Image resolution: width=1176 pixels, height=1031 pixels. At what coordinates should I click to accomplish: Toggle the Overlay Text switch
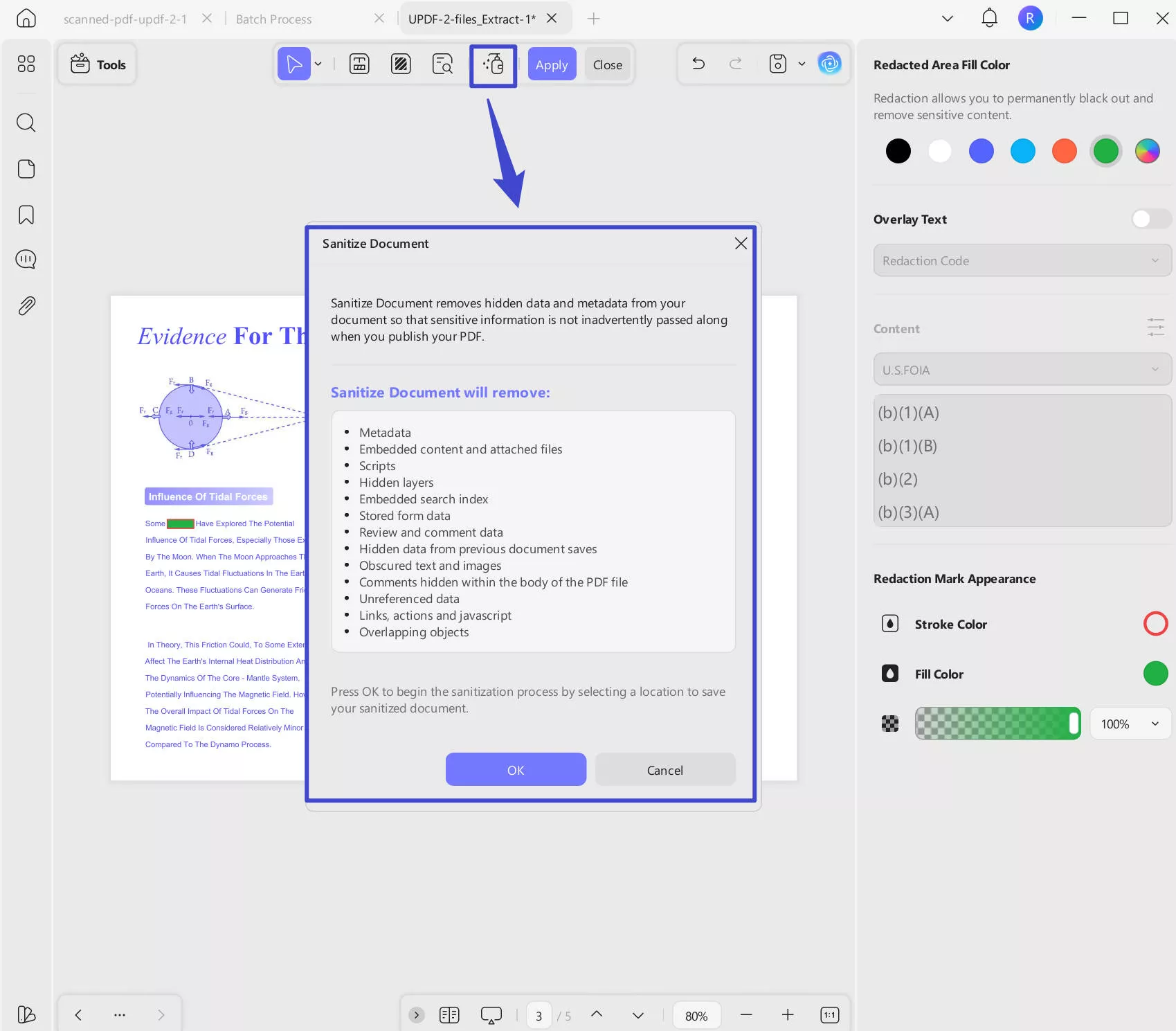pos(1151,219)
